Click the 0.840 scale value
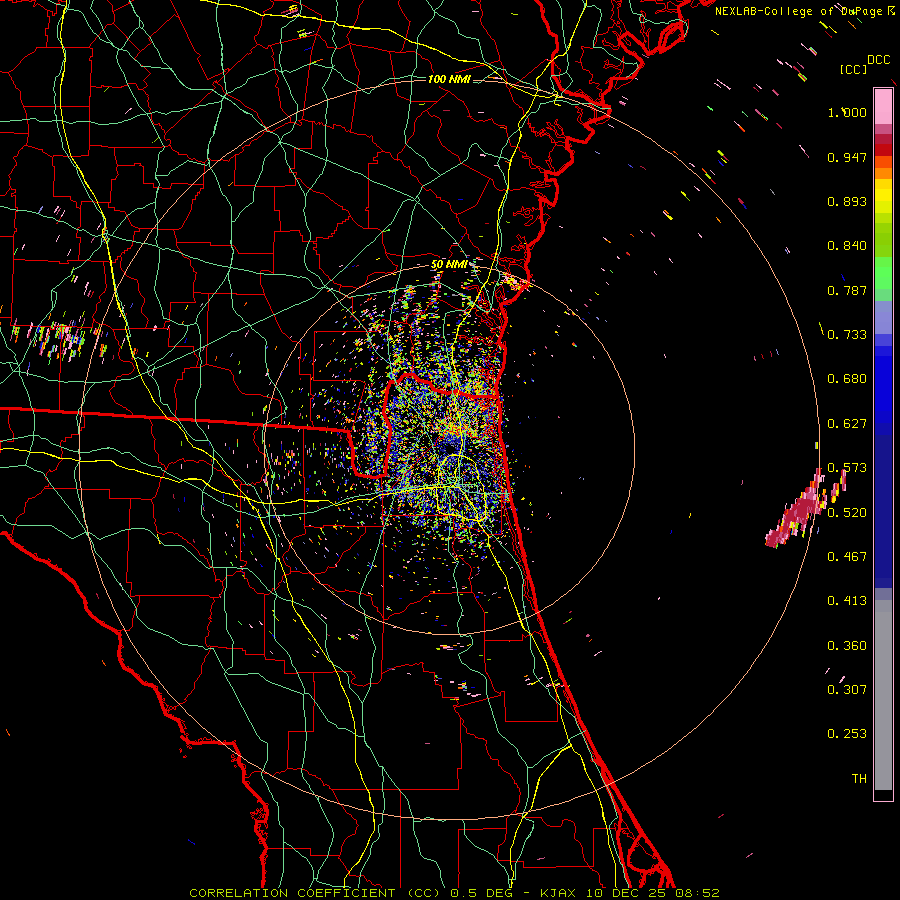Viewport: 900px width, 900px height. 847,246
